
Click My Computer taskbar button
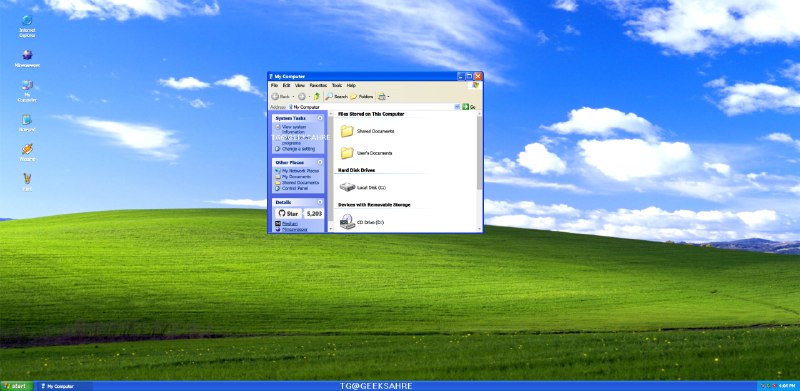[x=64, y=386]
